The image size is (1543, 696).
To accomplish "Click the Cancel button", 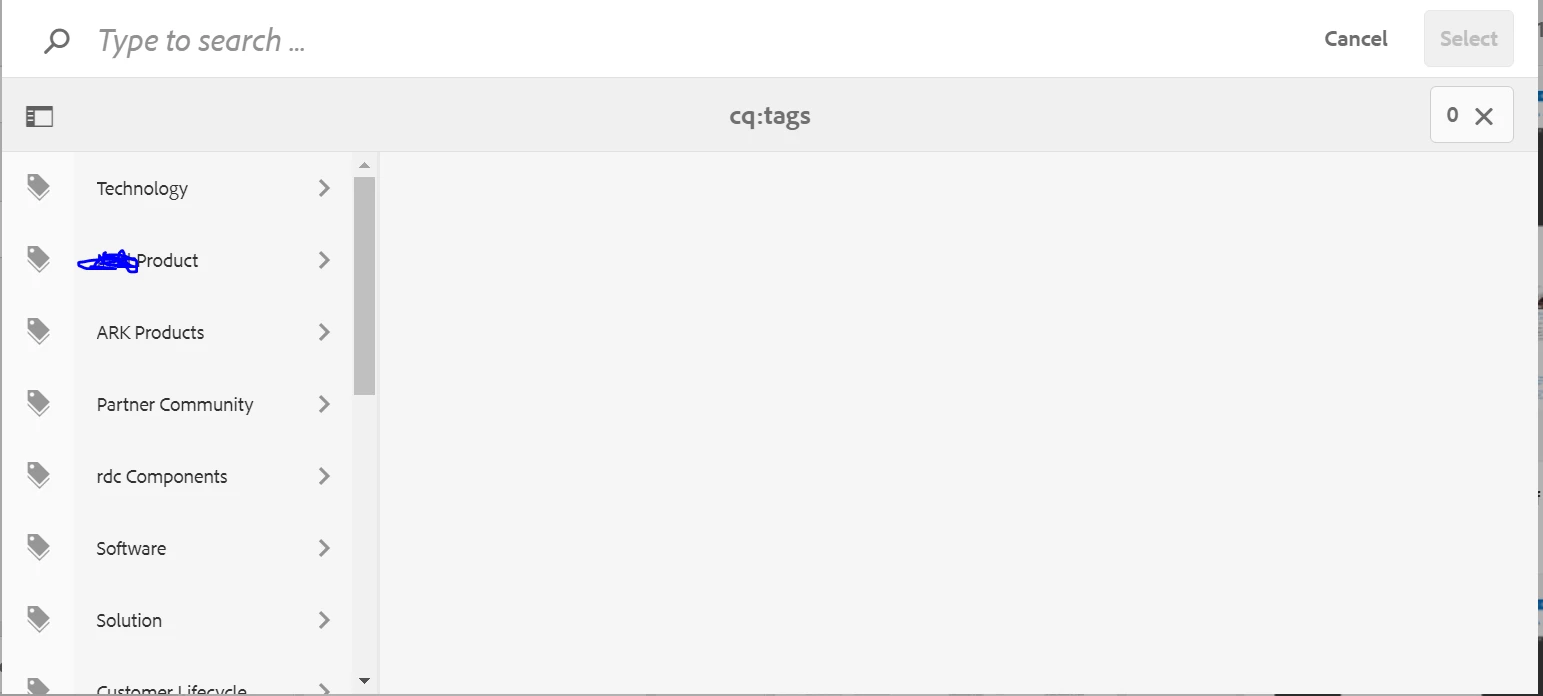I will (1356, 39).
